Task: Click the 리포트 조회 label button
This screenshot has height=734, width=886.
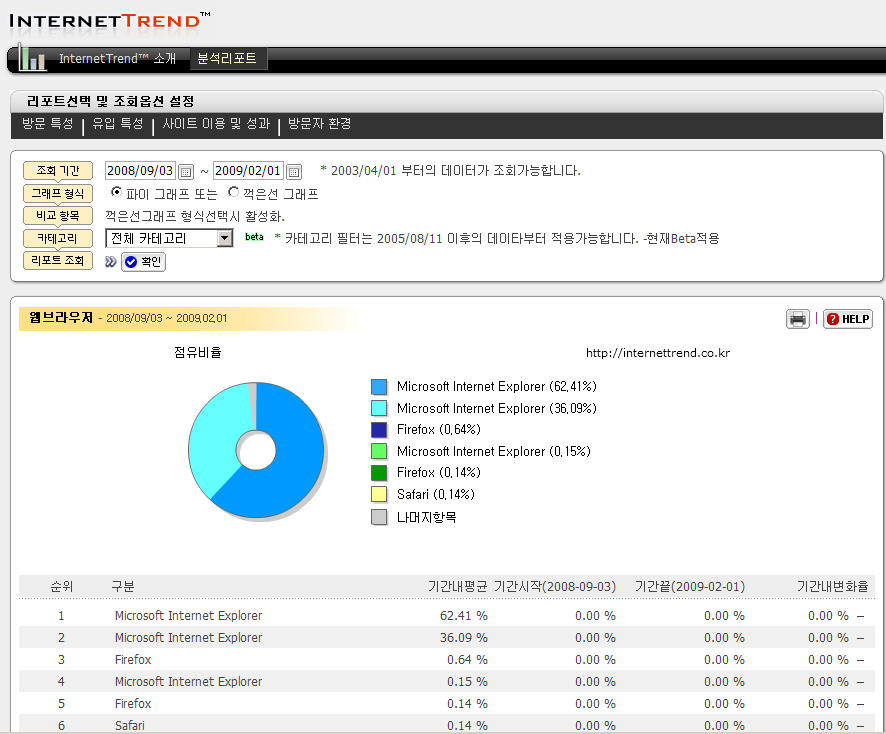Action: 58,260
